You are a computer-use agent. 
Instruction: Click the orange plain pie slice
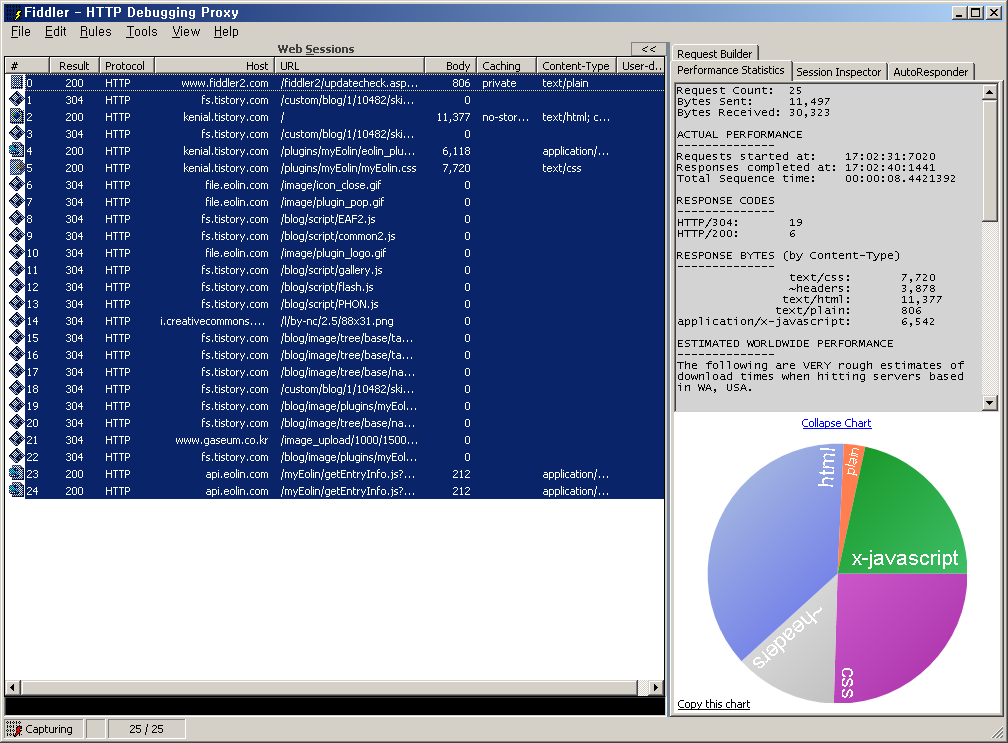[852, 476]
